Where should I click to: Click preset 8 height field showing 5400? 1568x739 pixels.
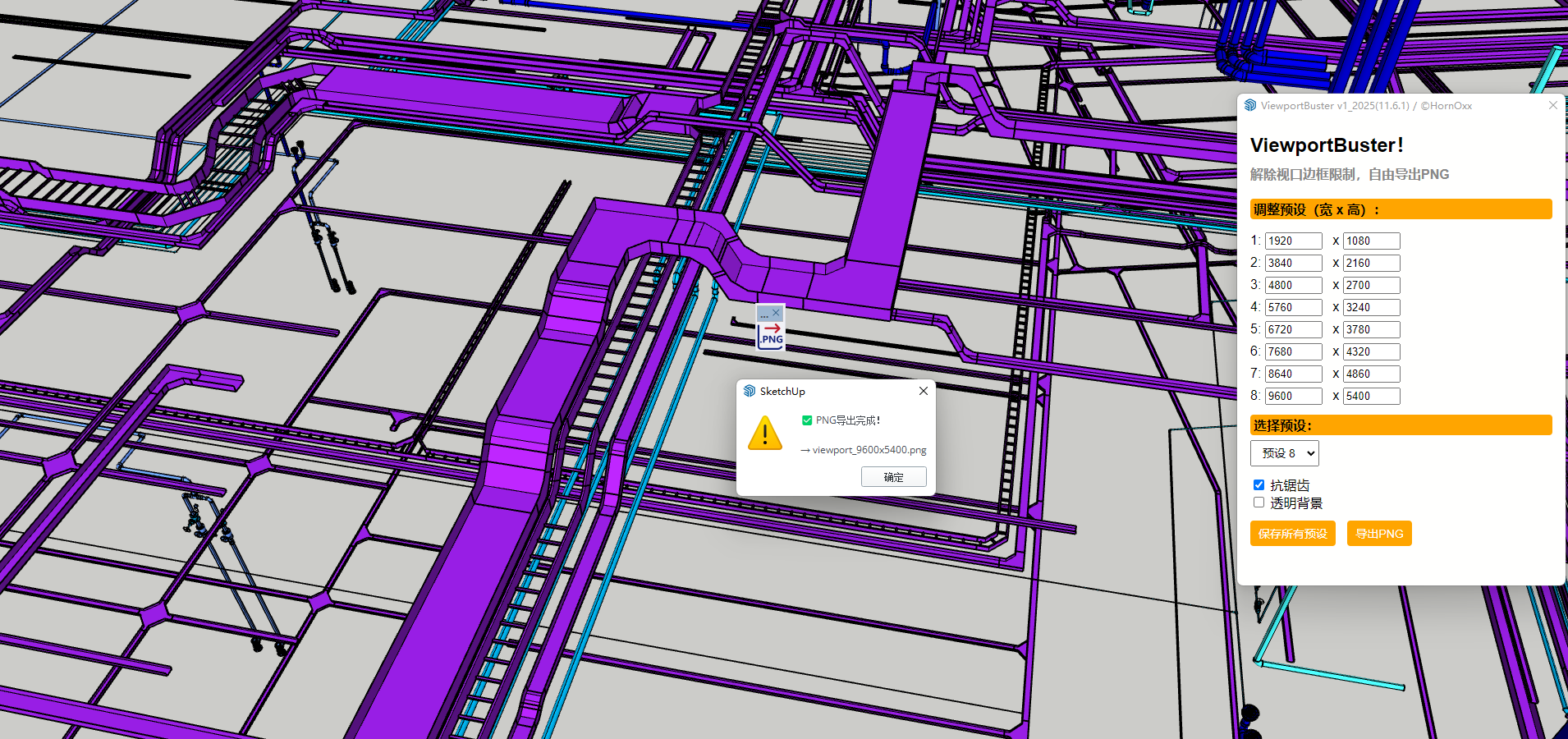coord(1371,397)
